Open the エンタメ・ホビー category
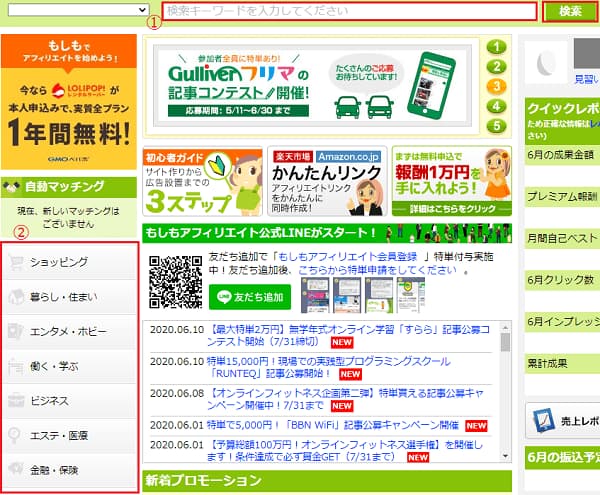Image resolution: width=600 pixels, height=495 pixels. (71, 332)
